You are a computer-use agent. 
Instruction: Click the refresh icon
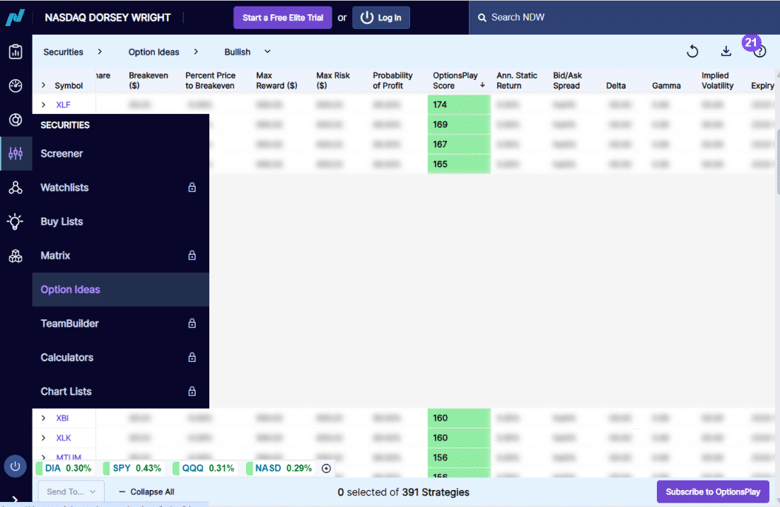(x=692, y=51)
